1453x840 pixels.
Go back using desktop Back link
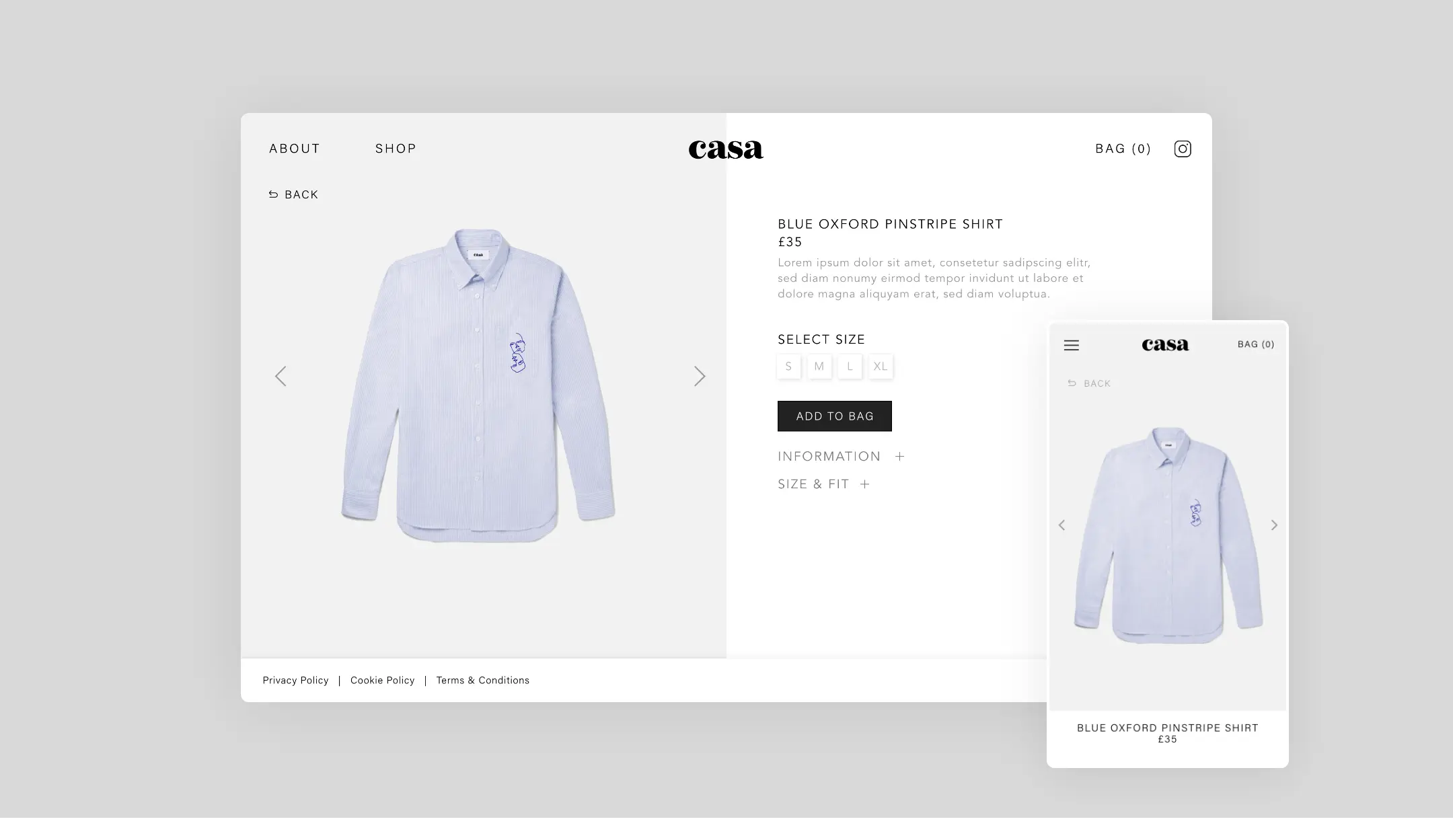click(x=293, y=194)
